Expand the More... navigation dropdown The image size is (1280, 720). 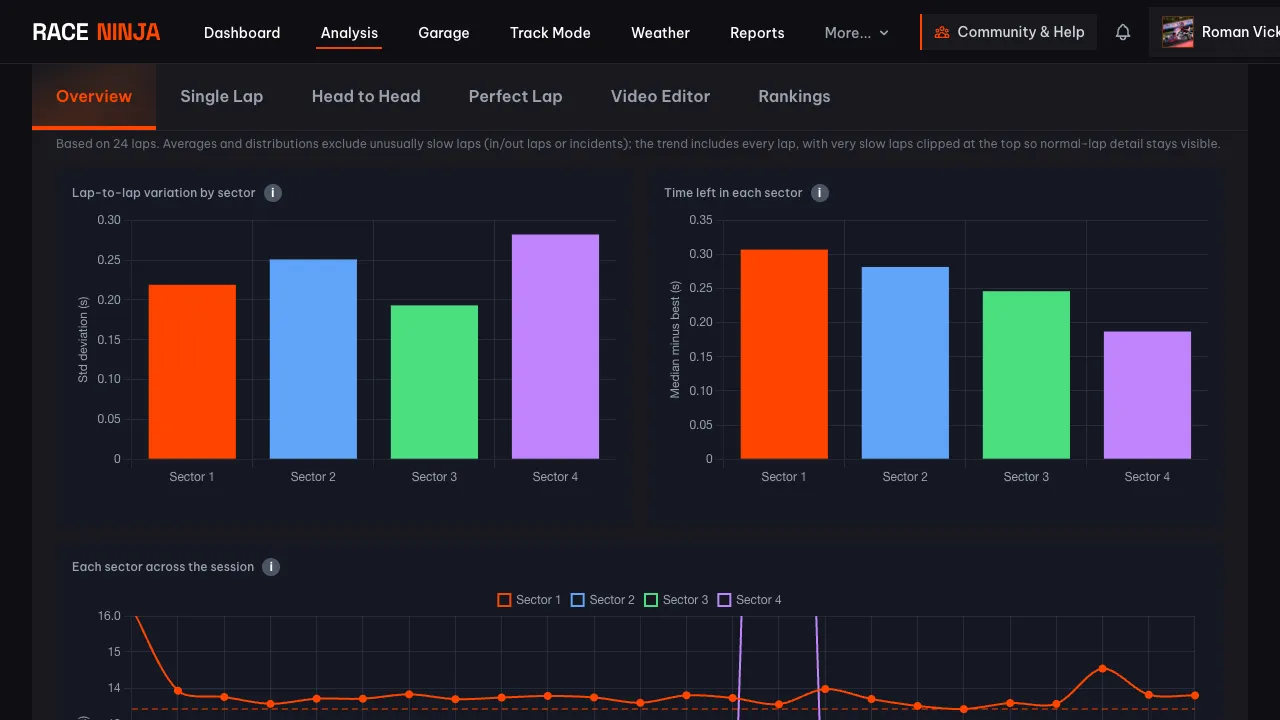click(857, 32)
